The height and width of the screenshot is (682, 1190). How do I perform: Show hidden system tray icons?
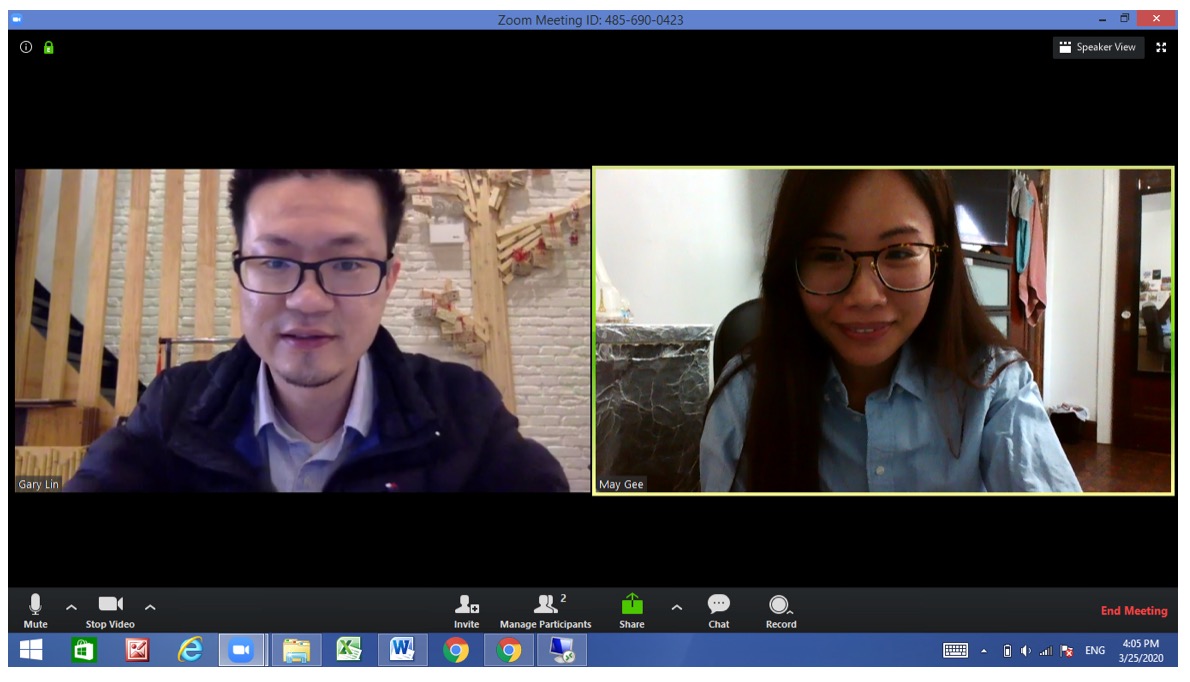[984, 651]
